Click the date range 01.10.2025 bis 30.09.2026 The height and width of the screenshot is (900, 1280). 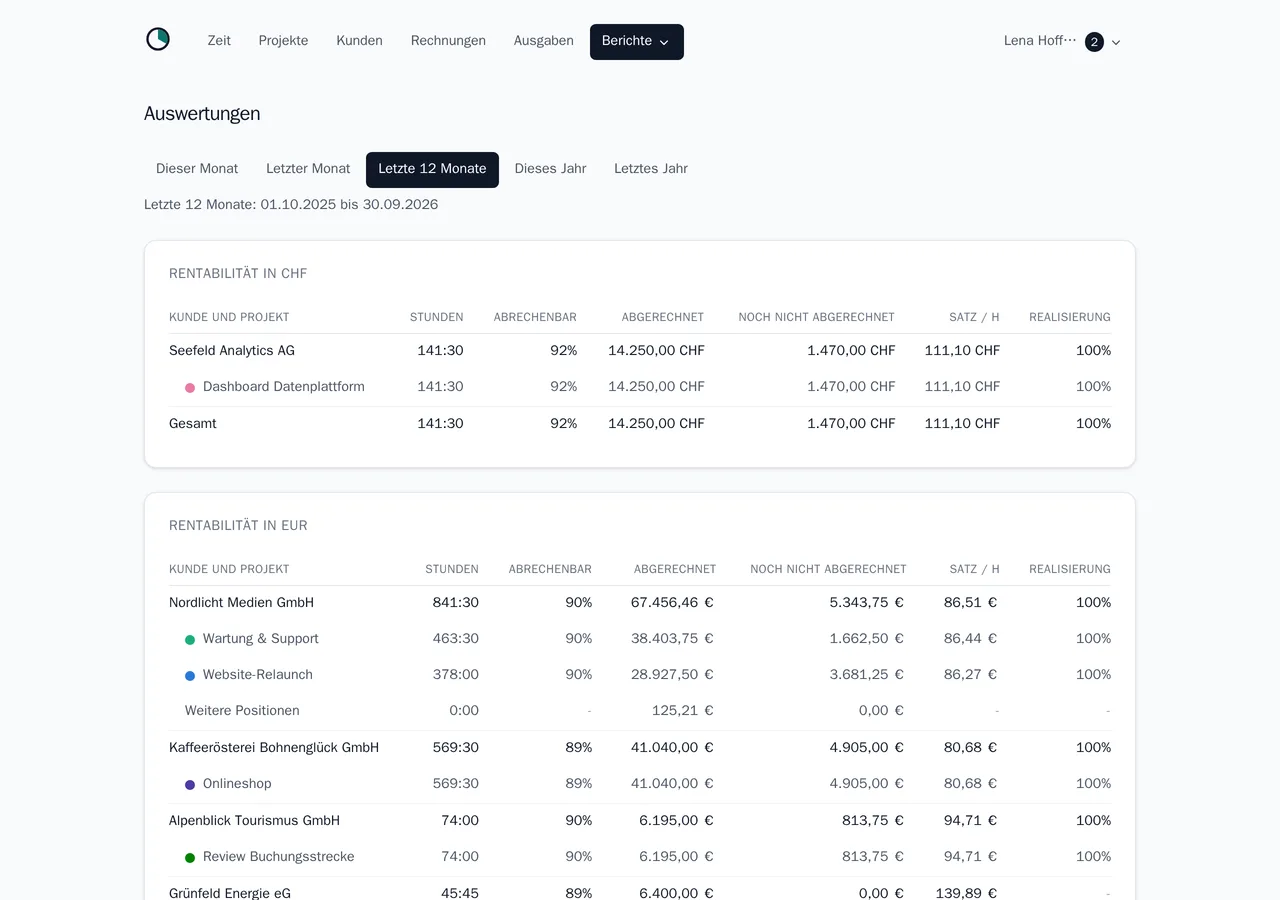[349, 205]
